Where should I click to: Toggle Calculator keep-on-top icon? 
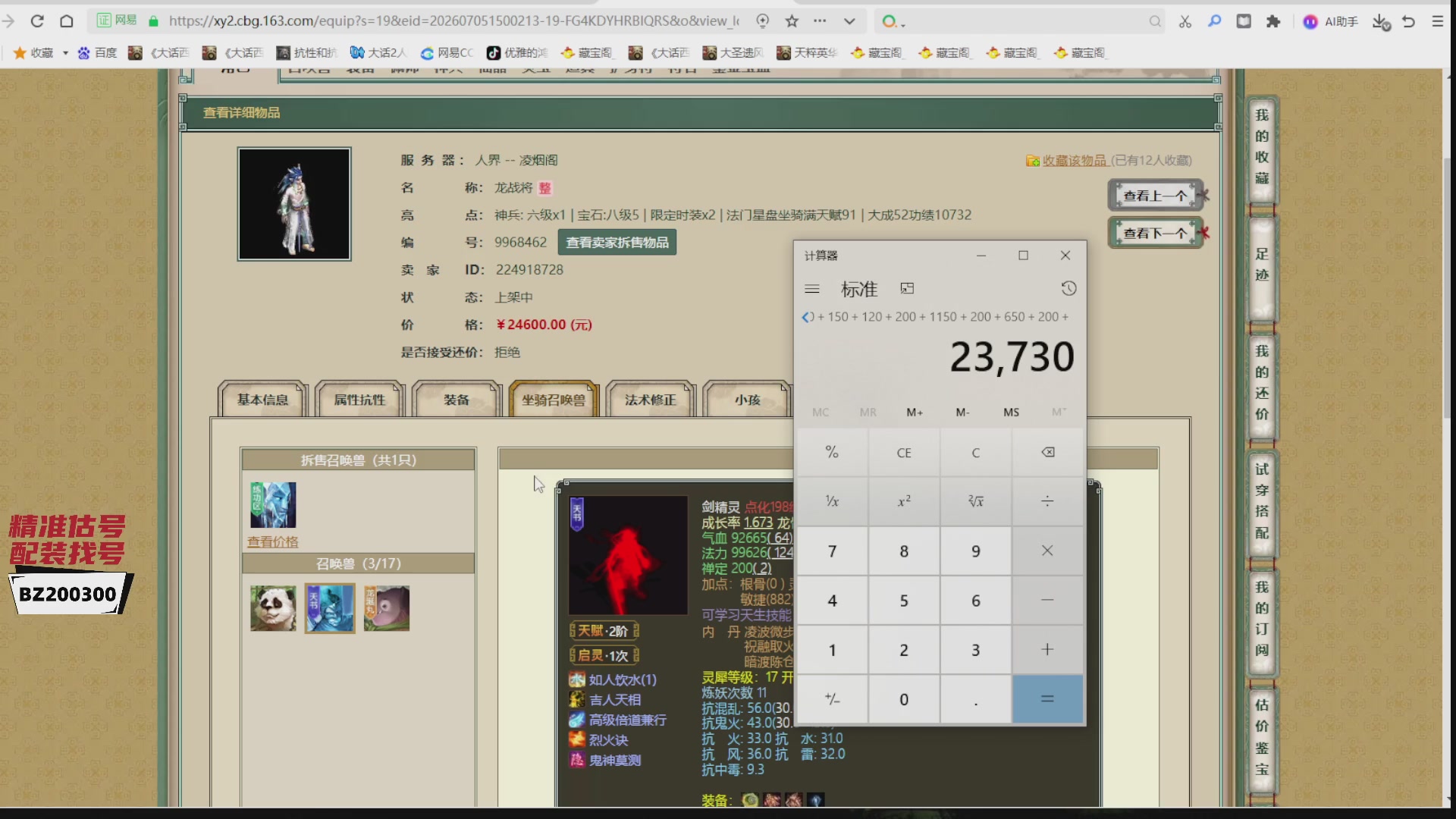pyautogui.click(x=907, y=288)
